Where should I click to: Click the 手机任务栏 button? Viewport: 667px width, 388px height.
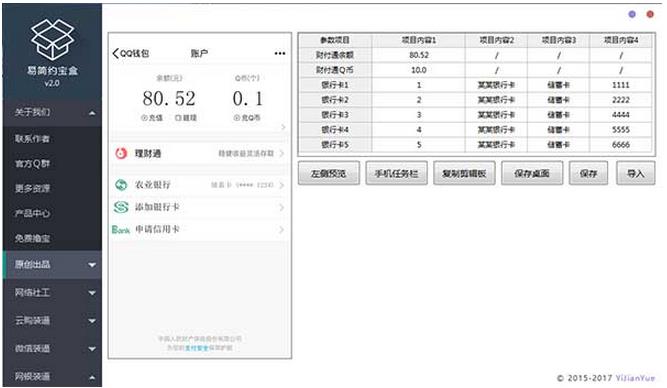click(x=396, y=173)
